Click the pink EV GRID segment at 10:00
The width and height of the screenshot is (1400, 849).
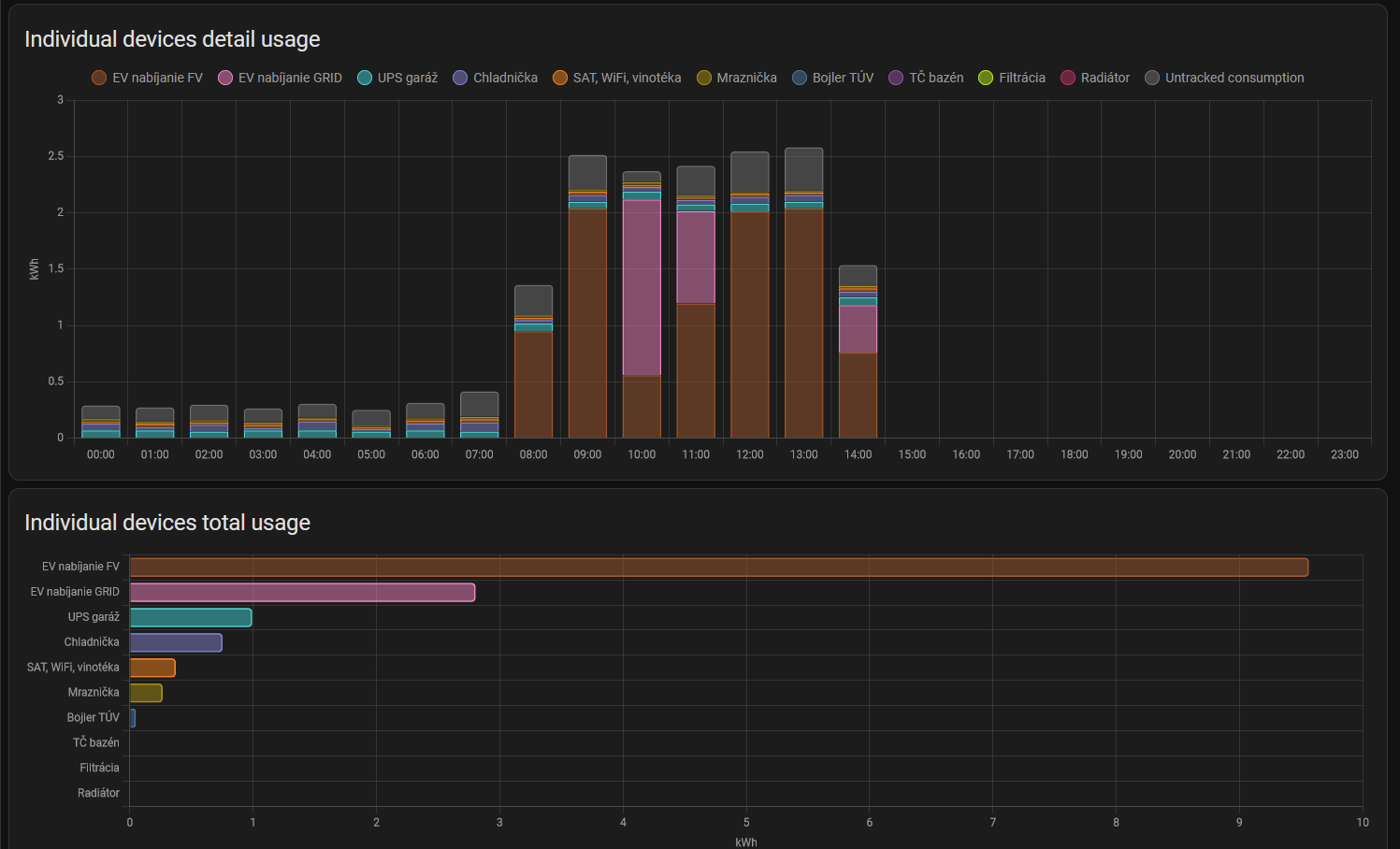tap(642, 287)
